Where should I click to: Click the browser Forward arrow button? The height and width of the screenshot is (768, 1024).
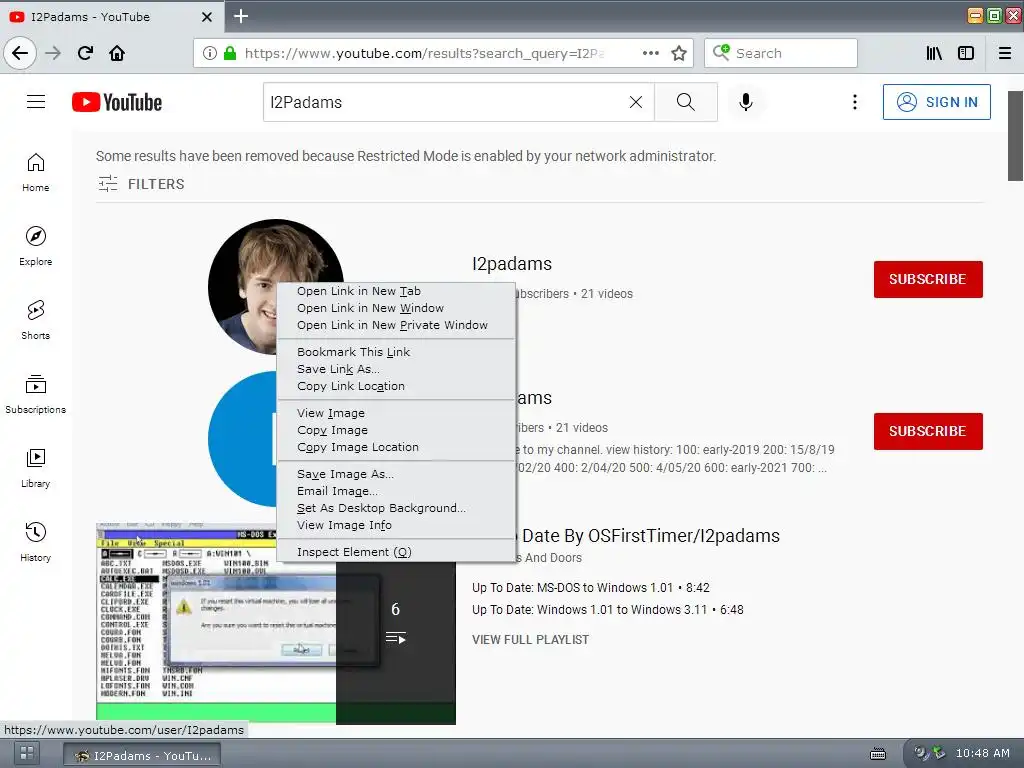tap(54, 53)
